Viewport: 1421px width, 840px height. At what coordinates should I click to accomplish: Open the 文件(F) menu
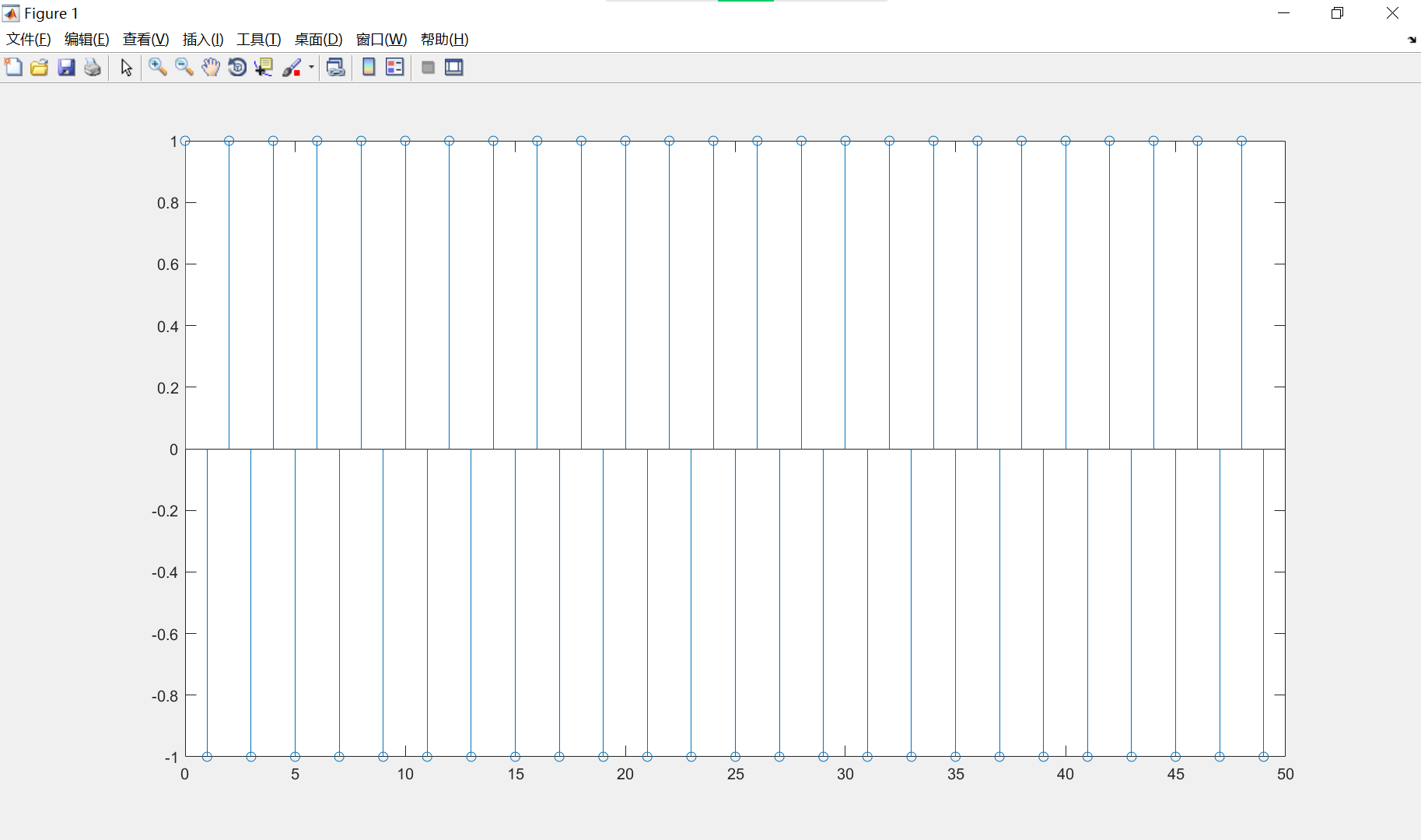[x=27, y=39]
